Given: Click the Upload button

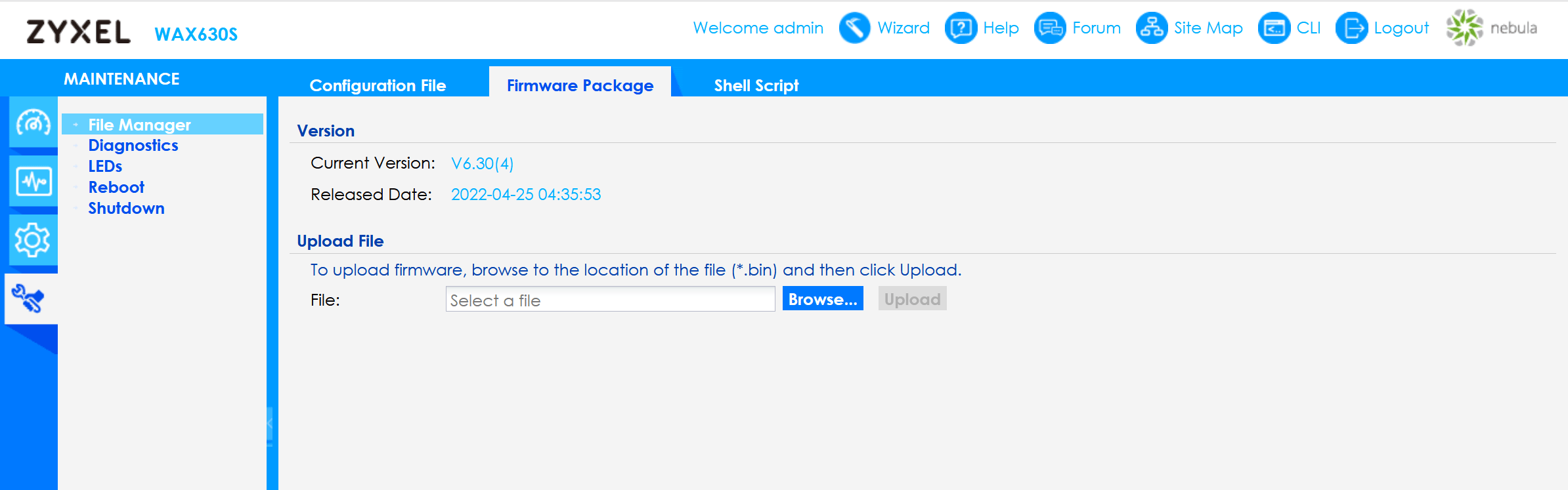Looking at the screenshot, I should tap(912, 299).
